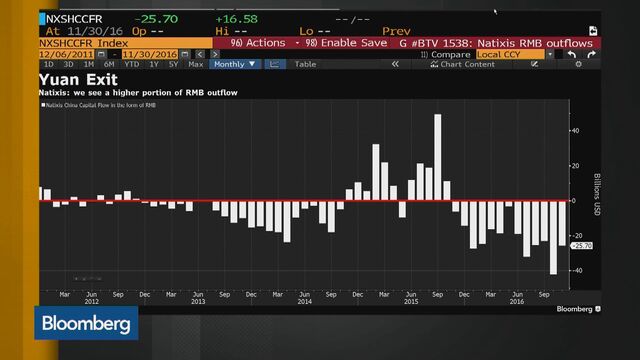
Task: Step date range backward with left arrow
Action: pyautogui.click(x=200, y=54)
